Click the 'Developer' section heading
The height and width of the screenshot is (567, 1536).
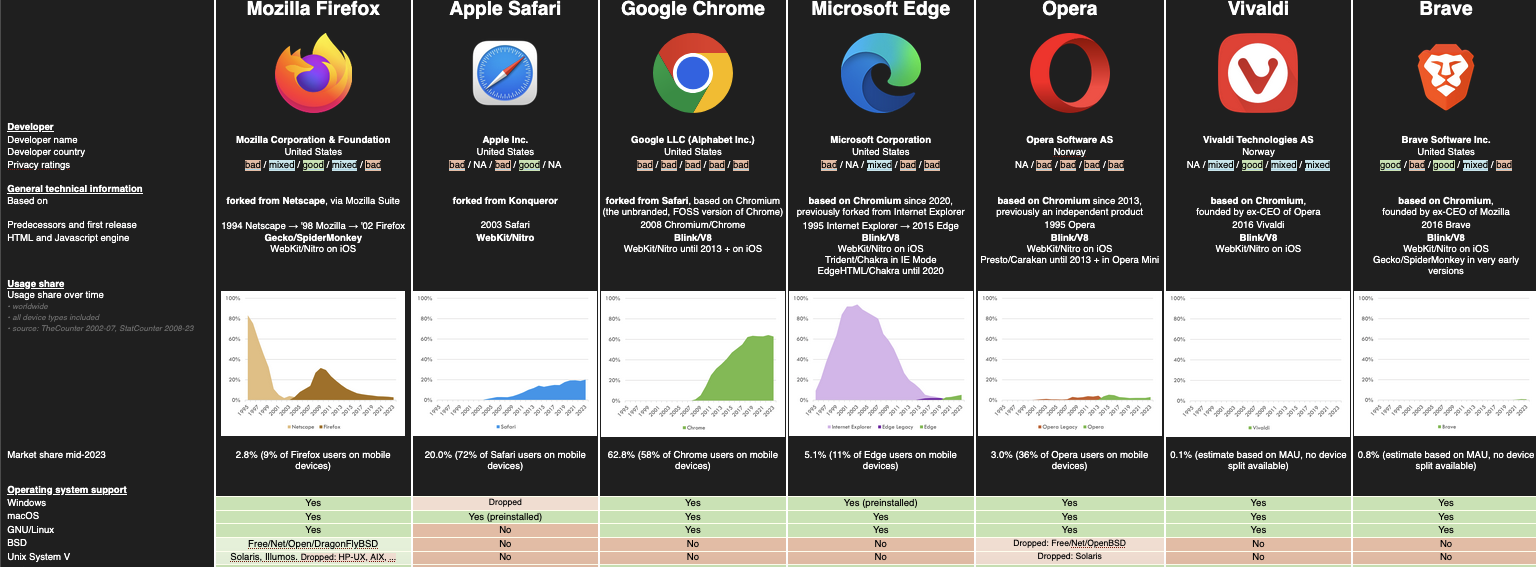coord(31,127)
